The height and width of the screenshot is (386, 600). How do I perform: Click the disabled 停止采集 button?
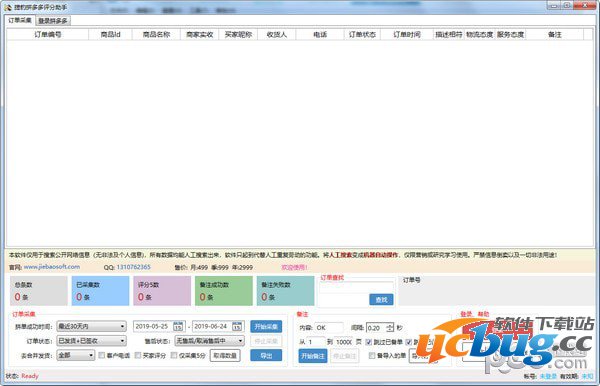pyautogui.click(x=266, y=340)
